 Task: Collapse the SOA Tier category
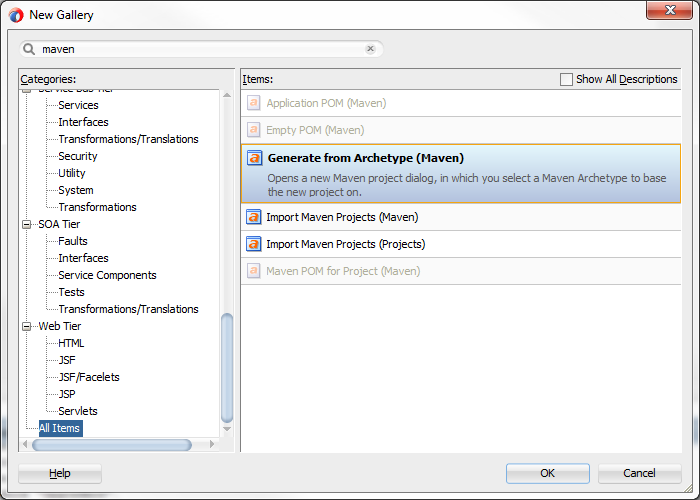click(28, 224)
